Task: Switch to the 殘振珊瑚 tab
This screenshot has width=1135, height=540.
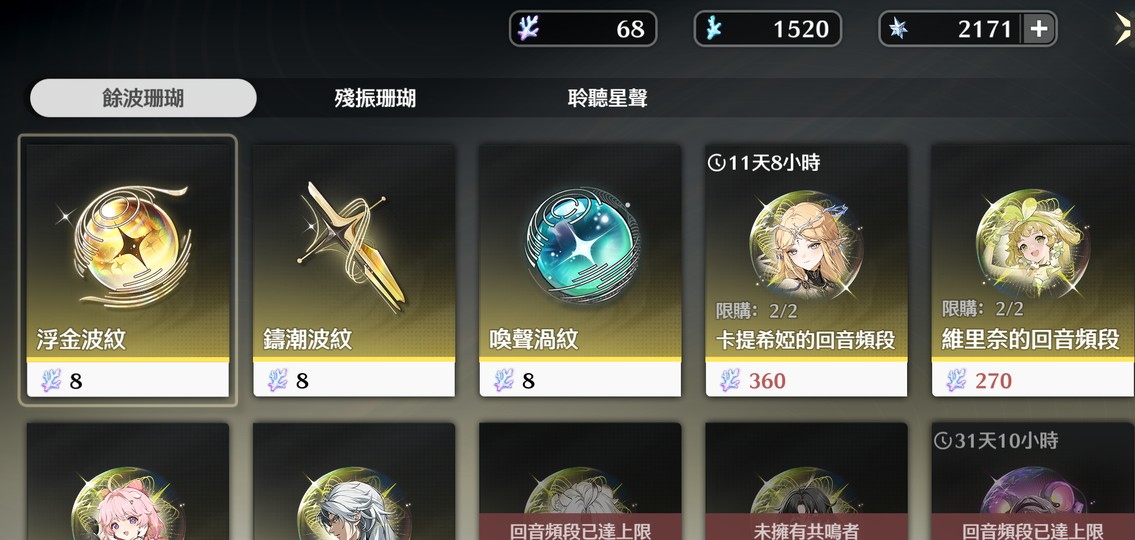Action: (x=375, y=98)
